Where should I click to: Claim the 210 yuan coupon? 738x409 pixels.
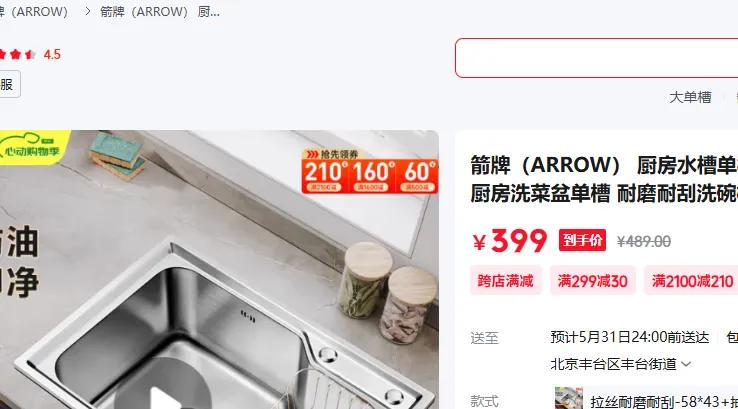tap(326, 176)
